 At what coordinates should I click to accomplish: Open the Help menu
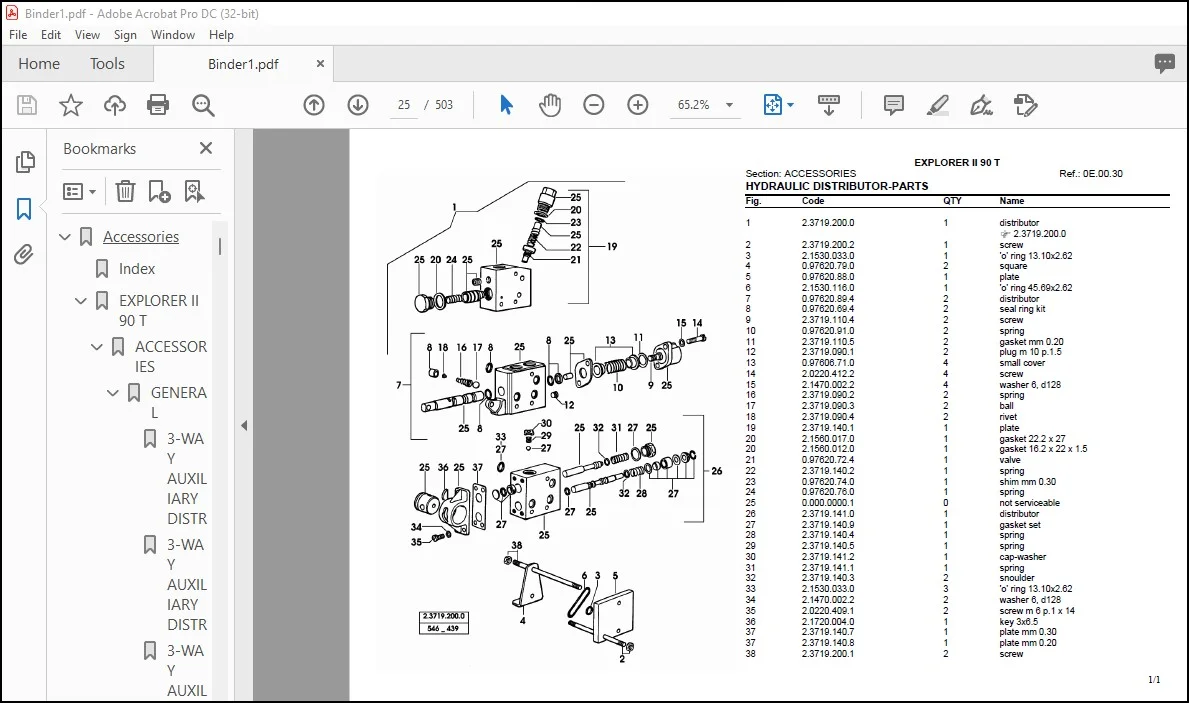click(x=221, y=35)
